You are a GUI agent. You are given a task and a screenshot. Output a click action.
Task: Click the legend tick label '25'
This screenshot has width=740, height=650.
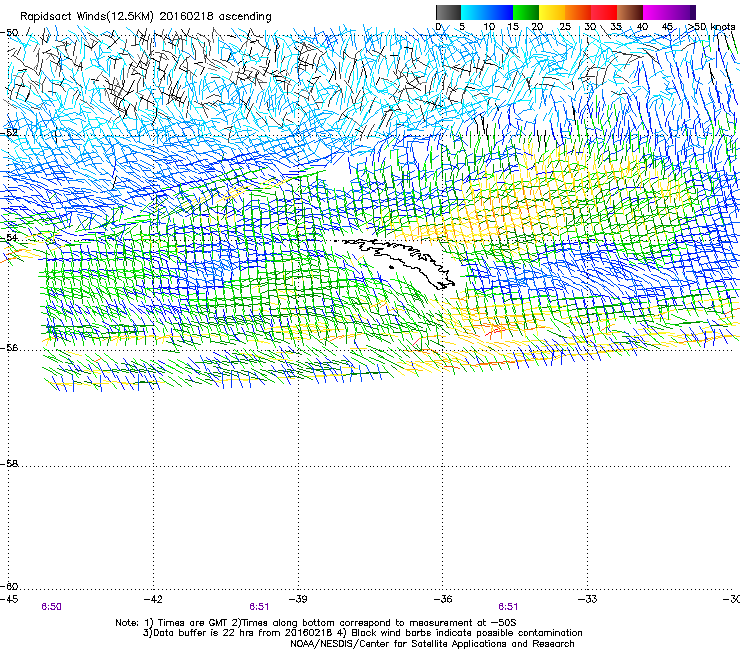[564, 27]
